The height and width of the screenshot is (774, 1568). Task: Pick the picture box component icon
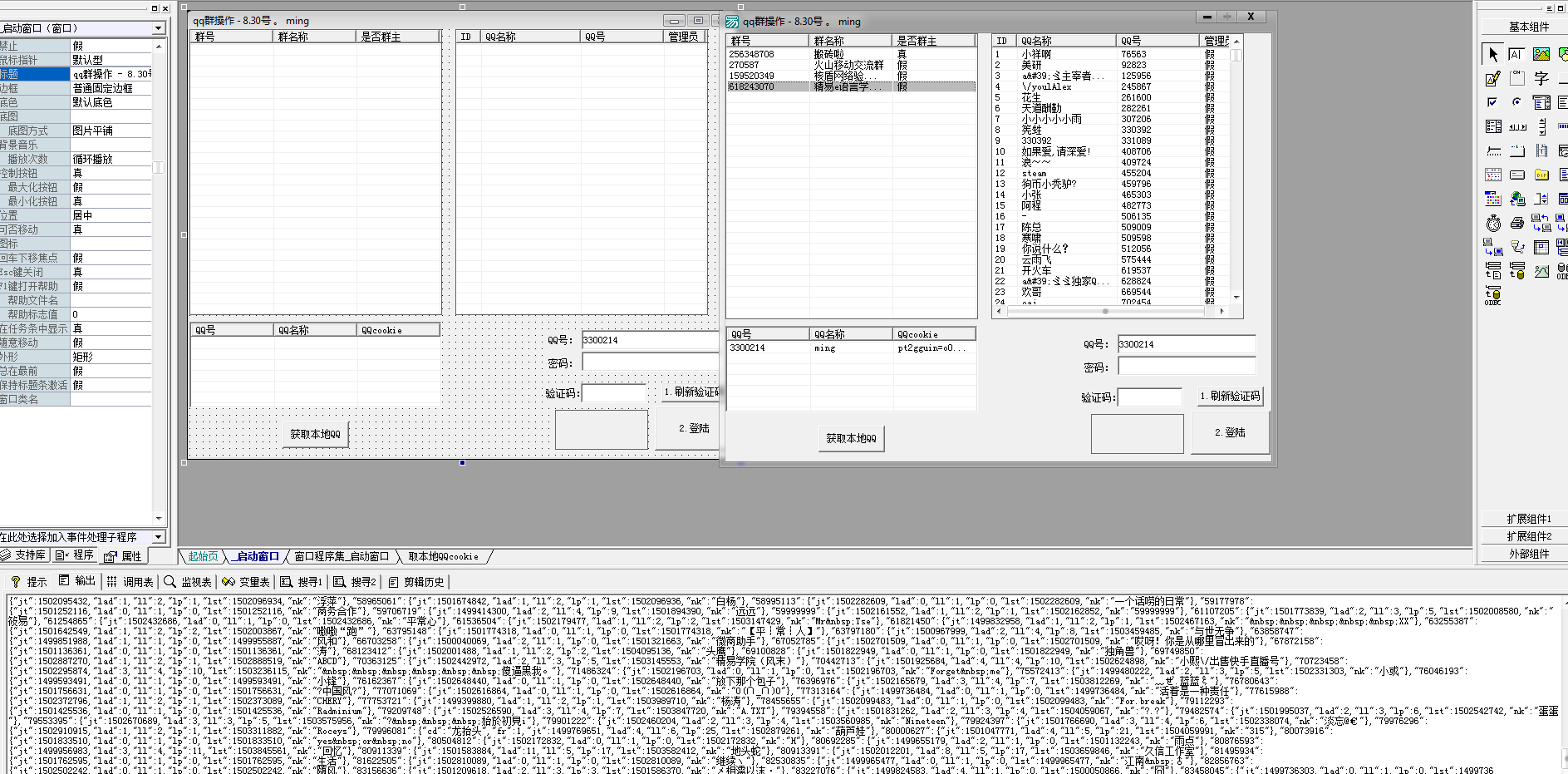tap(1541, 54)
